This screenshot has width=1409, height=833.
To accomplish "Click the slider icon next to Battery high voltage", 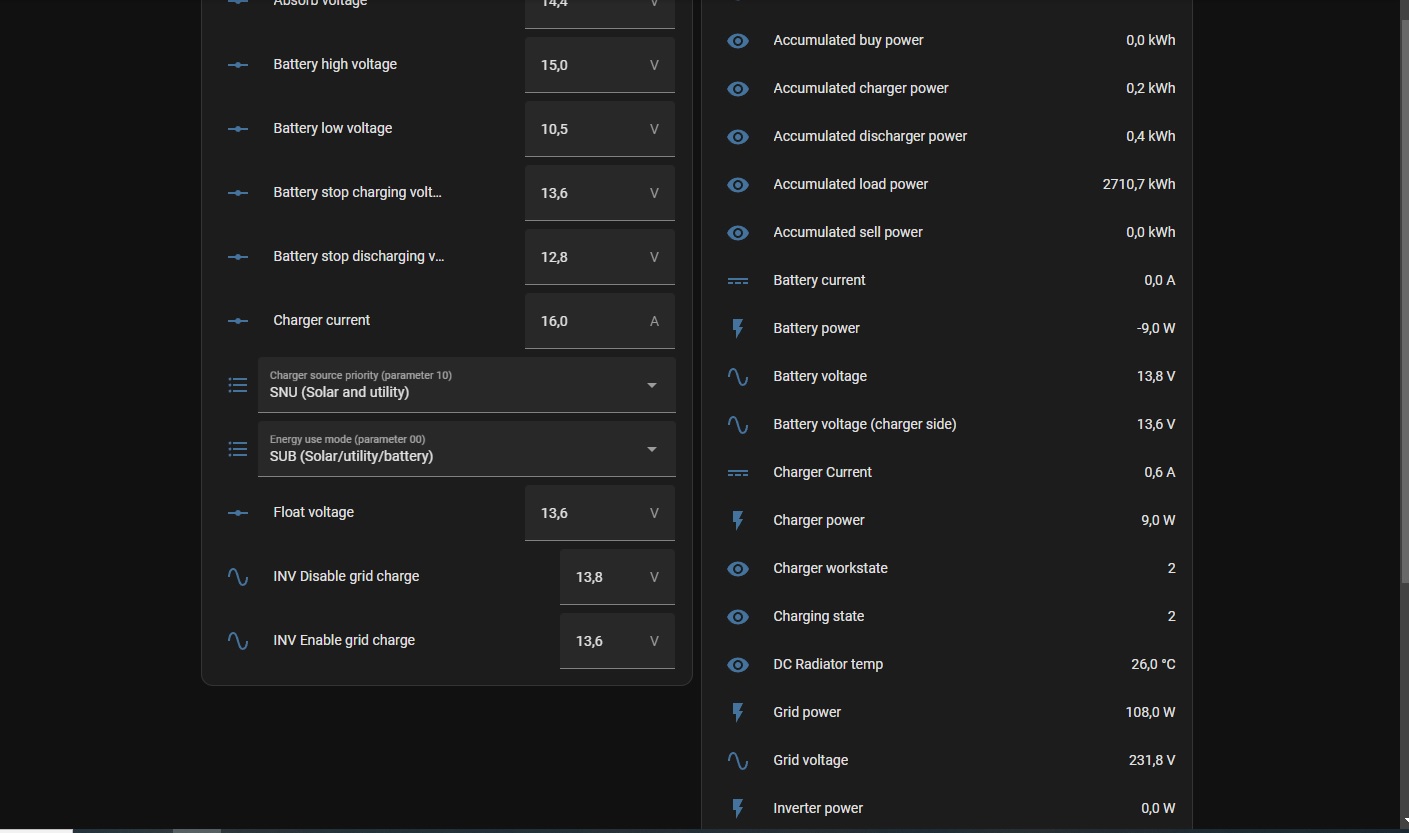I will pyautogui.click(x=238, y=65).
